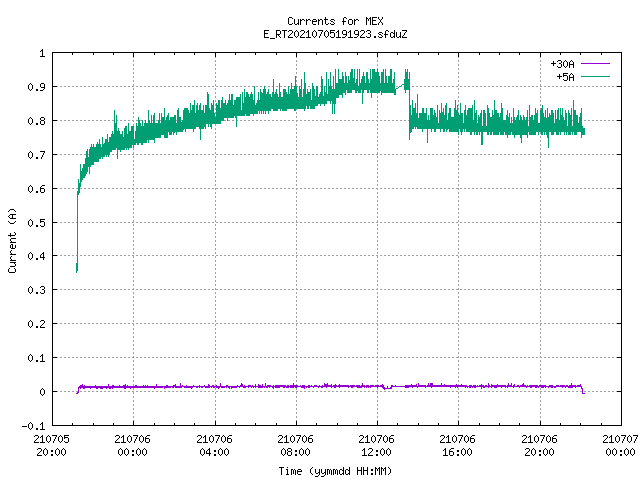Click the x-axis tick 210706 04:00

[x=214, y=445]
